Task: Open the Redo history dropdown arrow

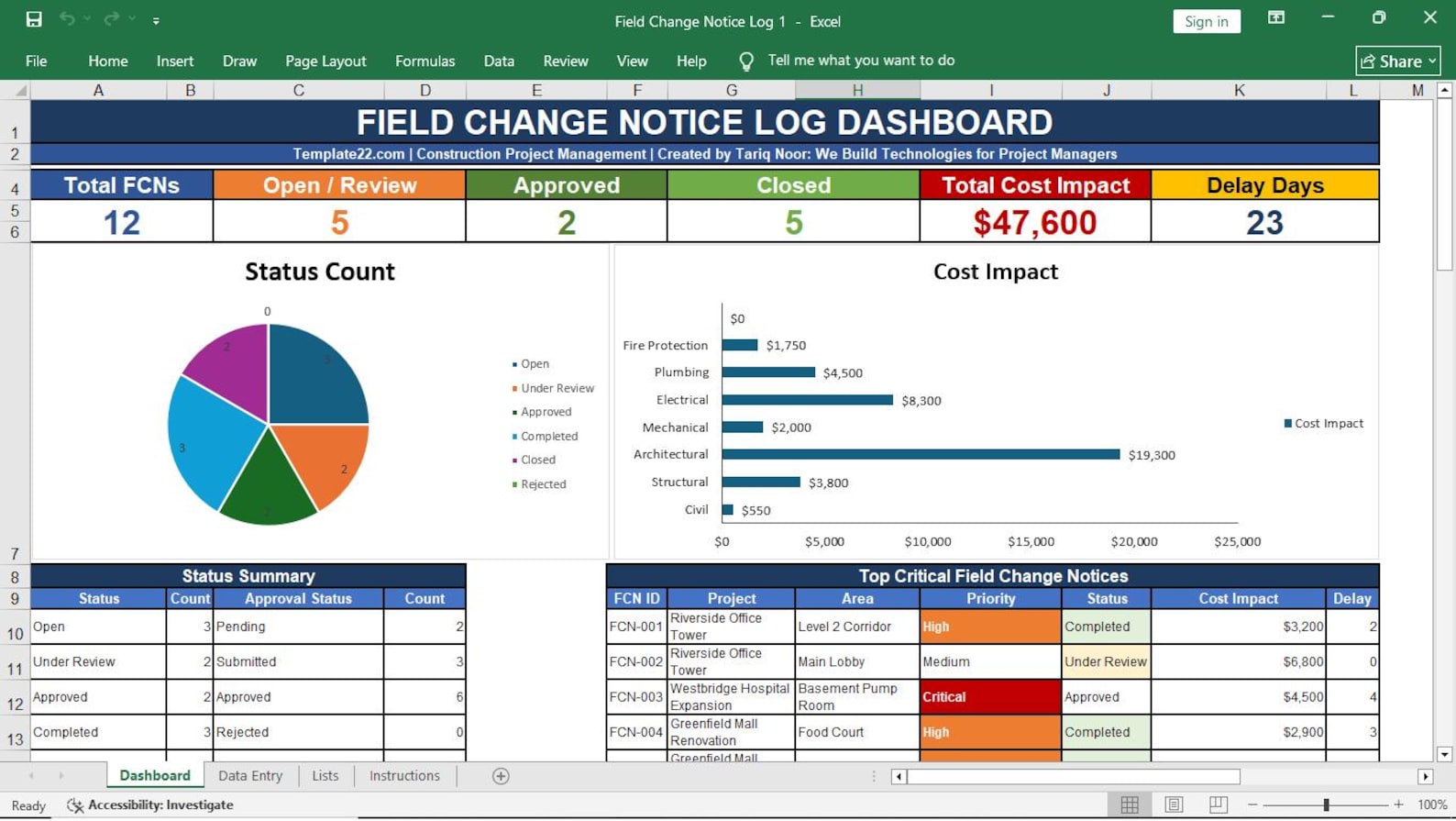Action: pyautogui.click(x=132, y=19)
